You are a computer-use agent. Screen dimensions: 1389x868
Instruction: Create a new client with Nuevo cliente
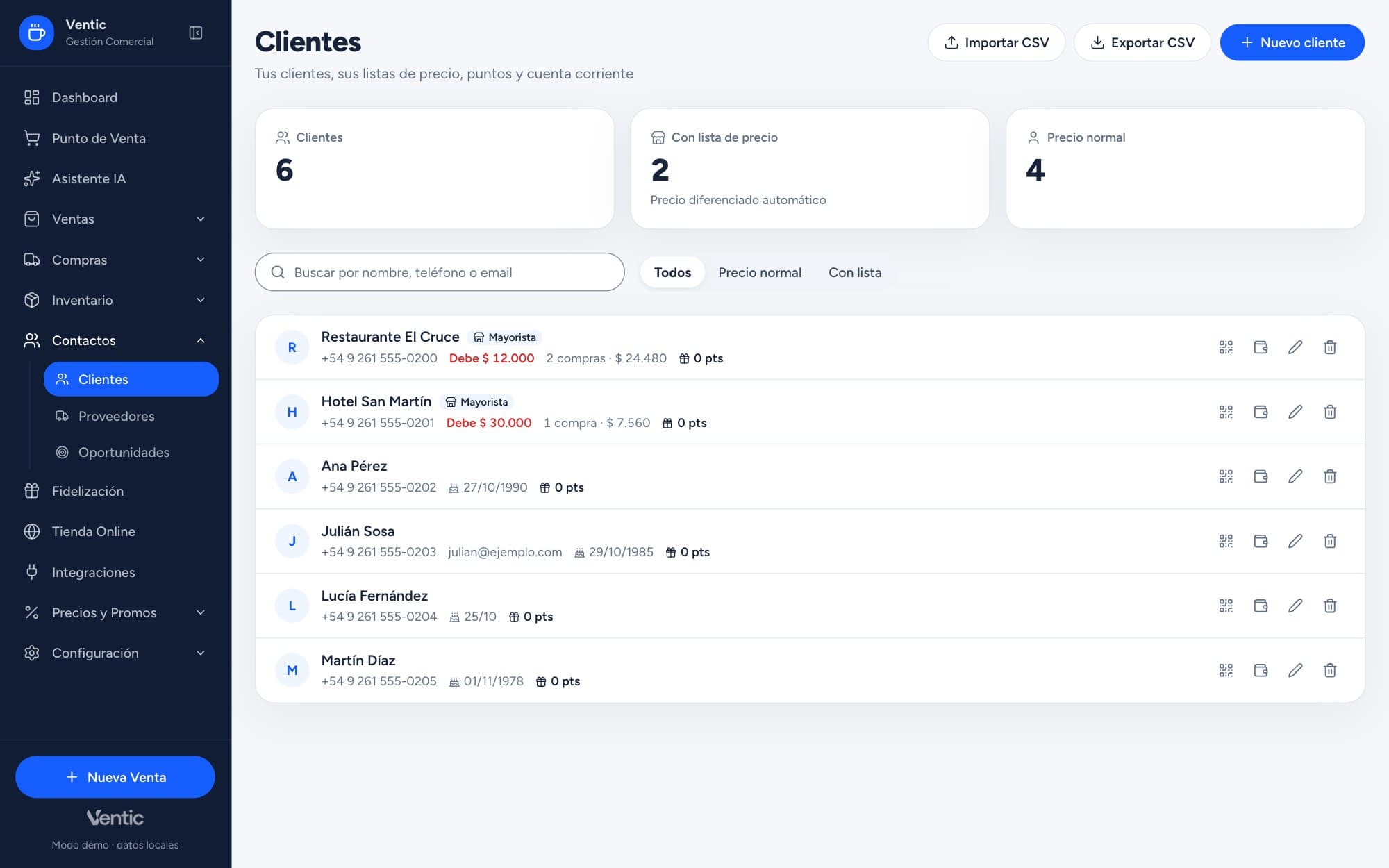tap(1292, 42)
